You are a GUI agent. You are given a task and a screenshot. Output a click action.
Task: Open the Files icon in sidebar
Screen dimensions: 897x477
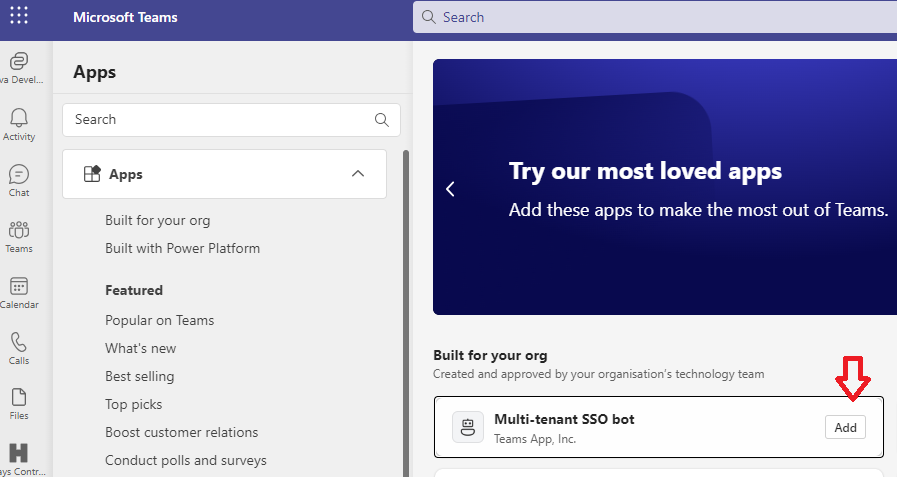pyautogui.click(x=19, y=398)
